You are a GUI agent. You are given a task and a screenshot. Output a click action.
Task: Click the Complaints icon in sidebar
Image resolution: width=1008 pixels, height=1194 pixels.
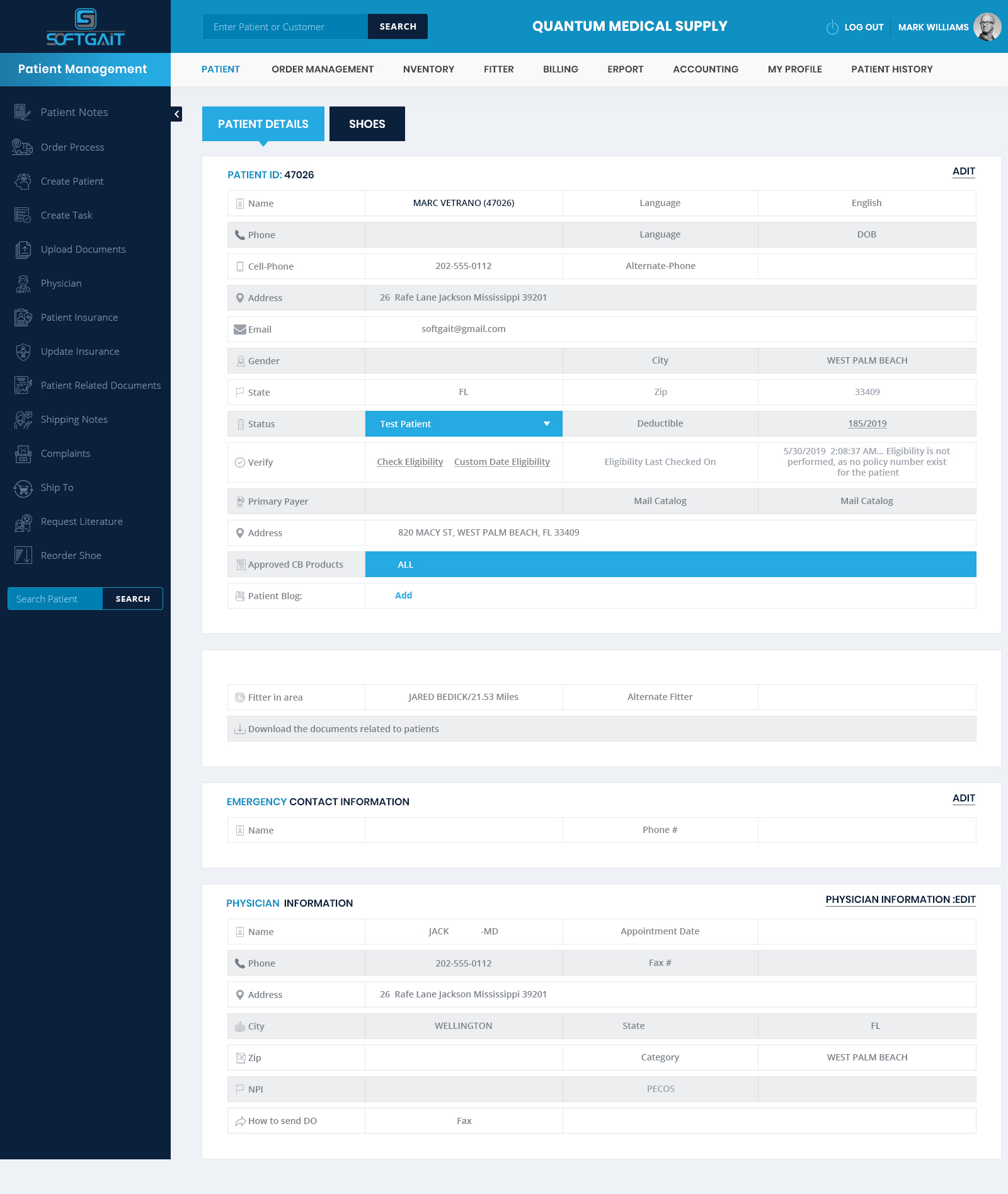coord(23,454)
